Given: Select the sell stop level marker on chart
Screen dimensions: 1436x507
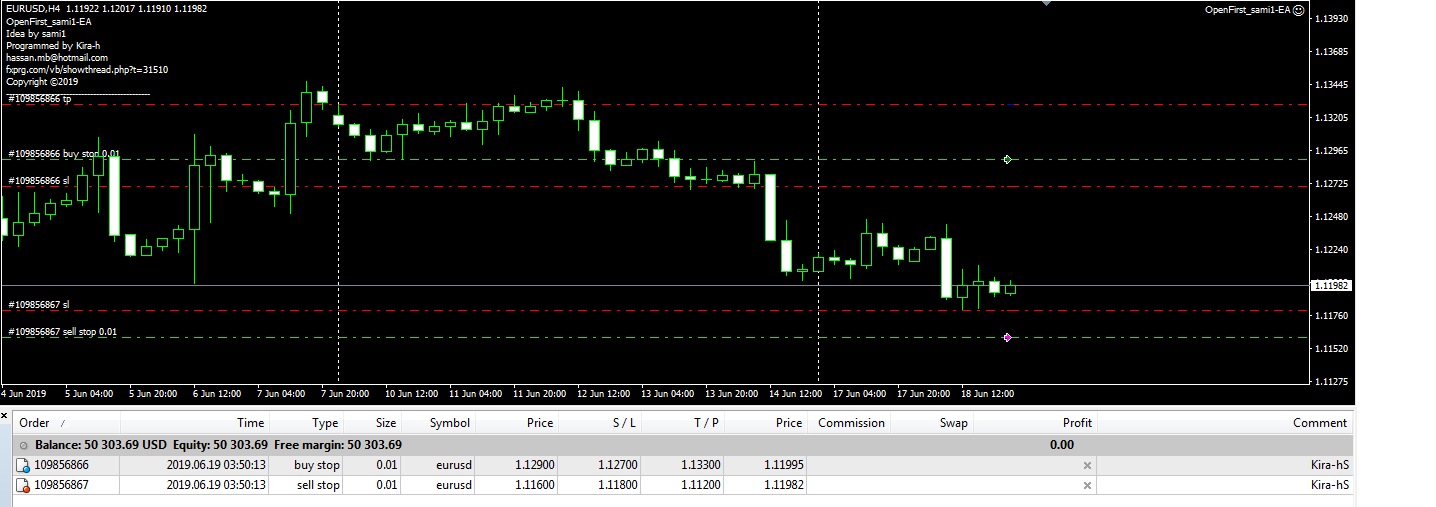Looking at the screenshot, I should (x=1007, y=337).
